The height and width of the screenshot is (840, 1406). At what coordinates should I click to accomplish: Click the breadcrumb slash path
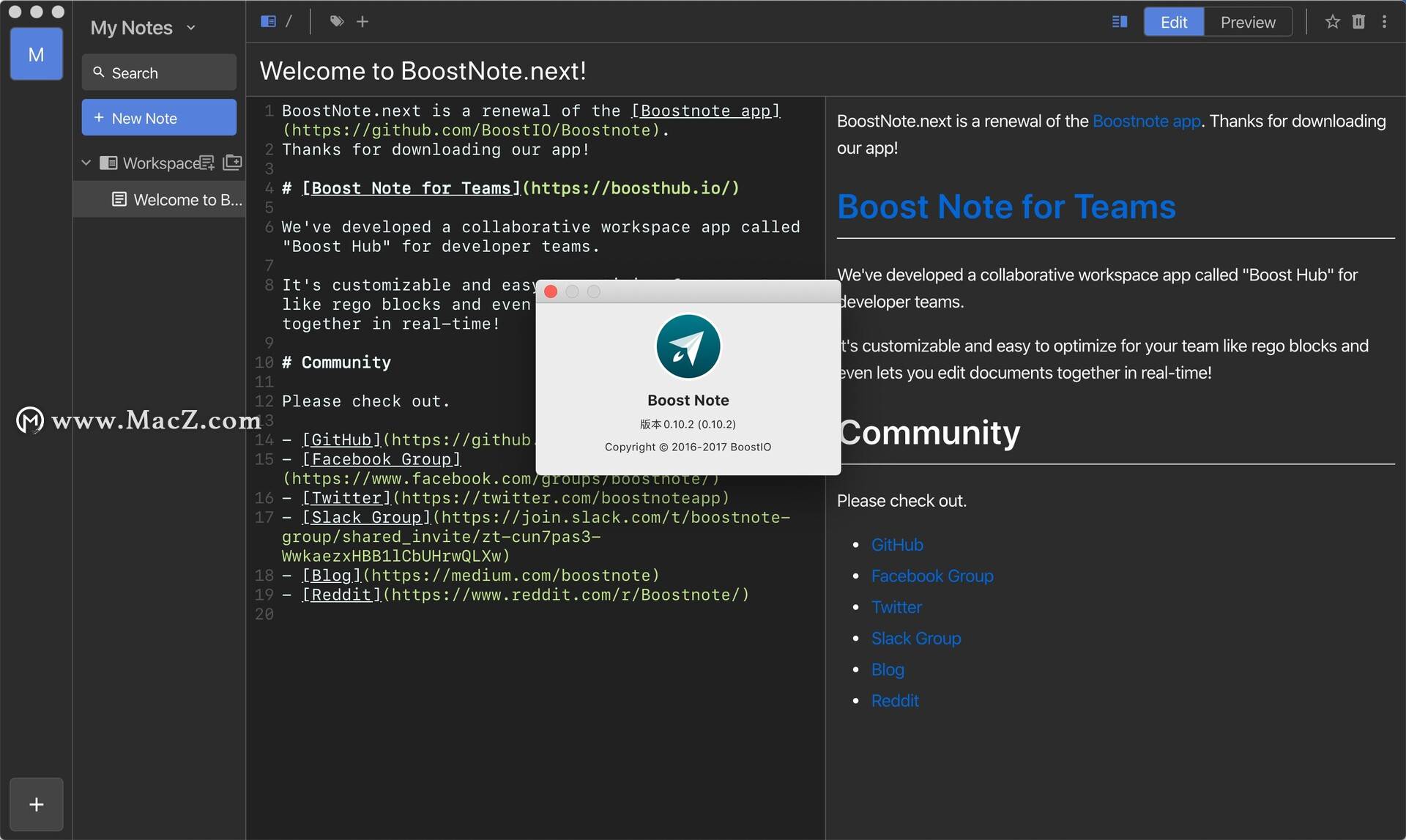[x=289, y=21]
